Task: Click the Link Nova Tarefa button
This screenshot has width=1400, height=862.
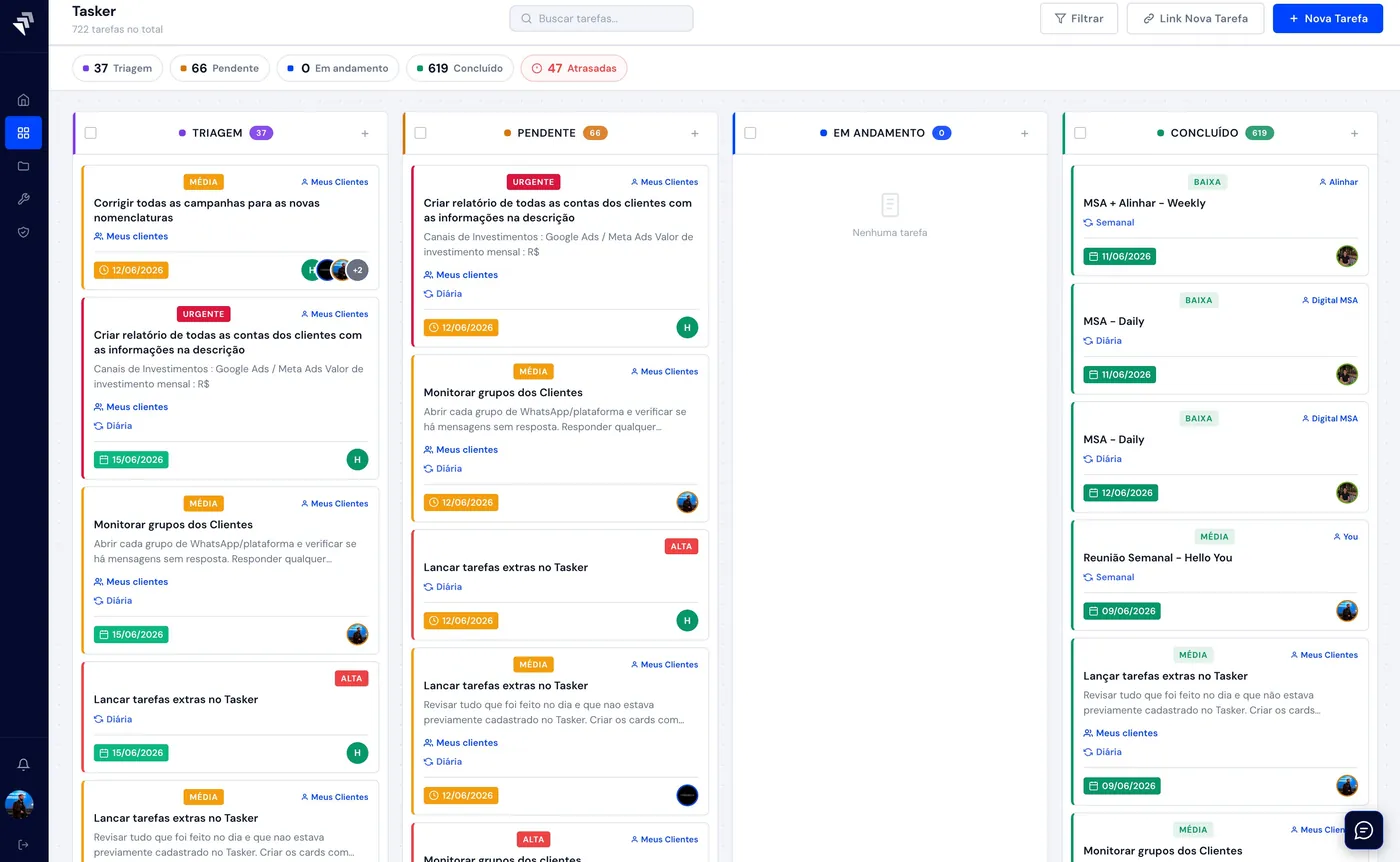Action: tap(1195, 18)
